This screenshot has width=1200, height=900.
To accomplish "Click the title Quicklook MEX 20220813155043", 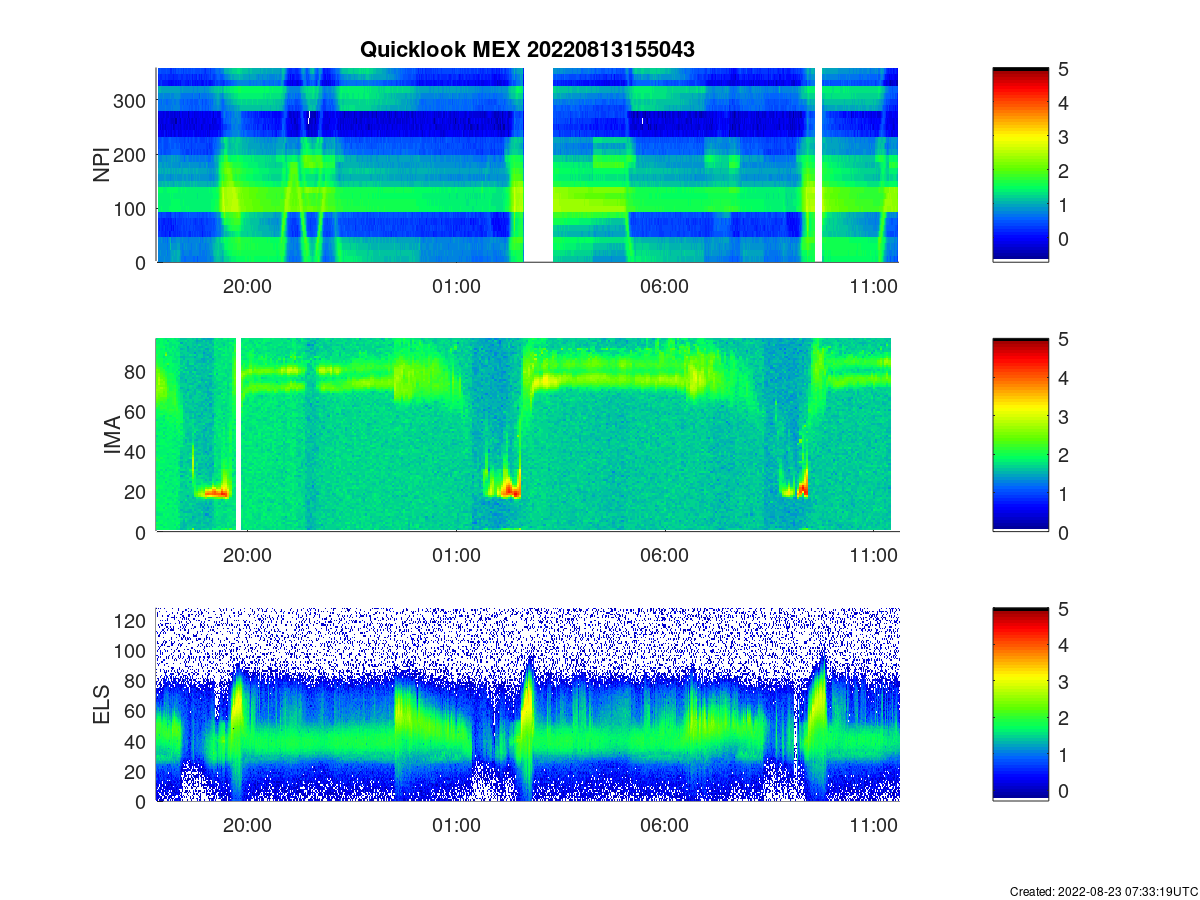I will 527,49.
